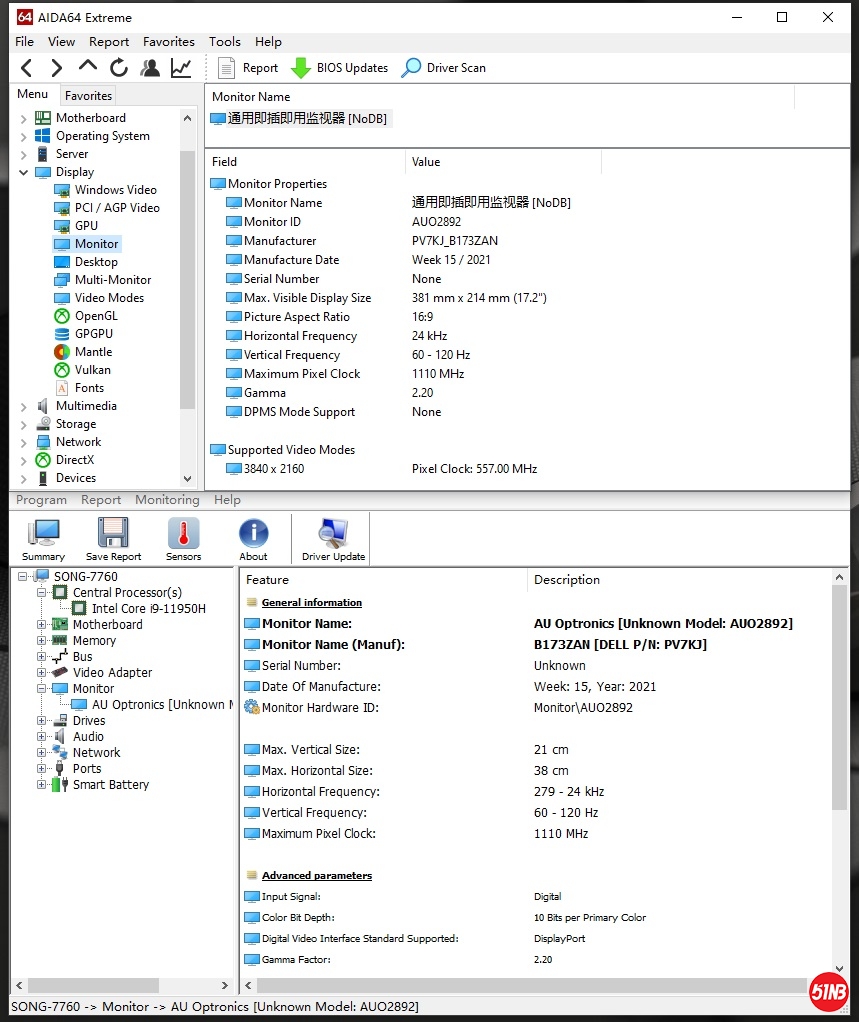The height and width of the screenshot is (1022, 859).
Task: Switch to the Favorites tab
Action: tap(88, 96)
